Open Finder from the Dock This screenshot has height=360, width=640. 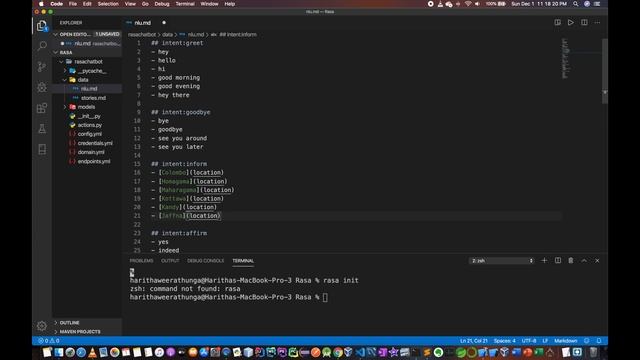(x=59, y=352)
